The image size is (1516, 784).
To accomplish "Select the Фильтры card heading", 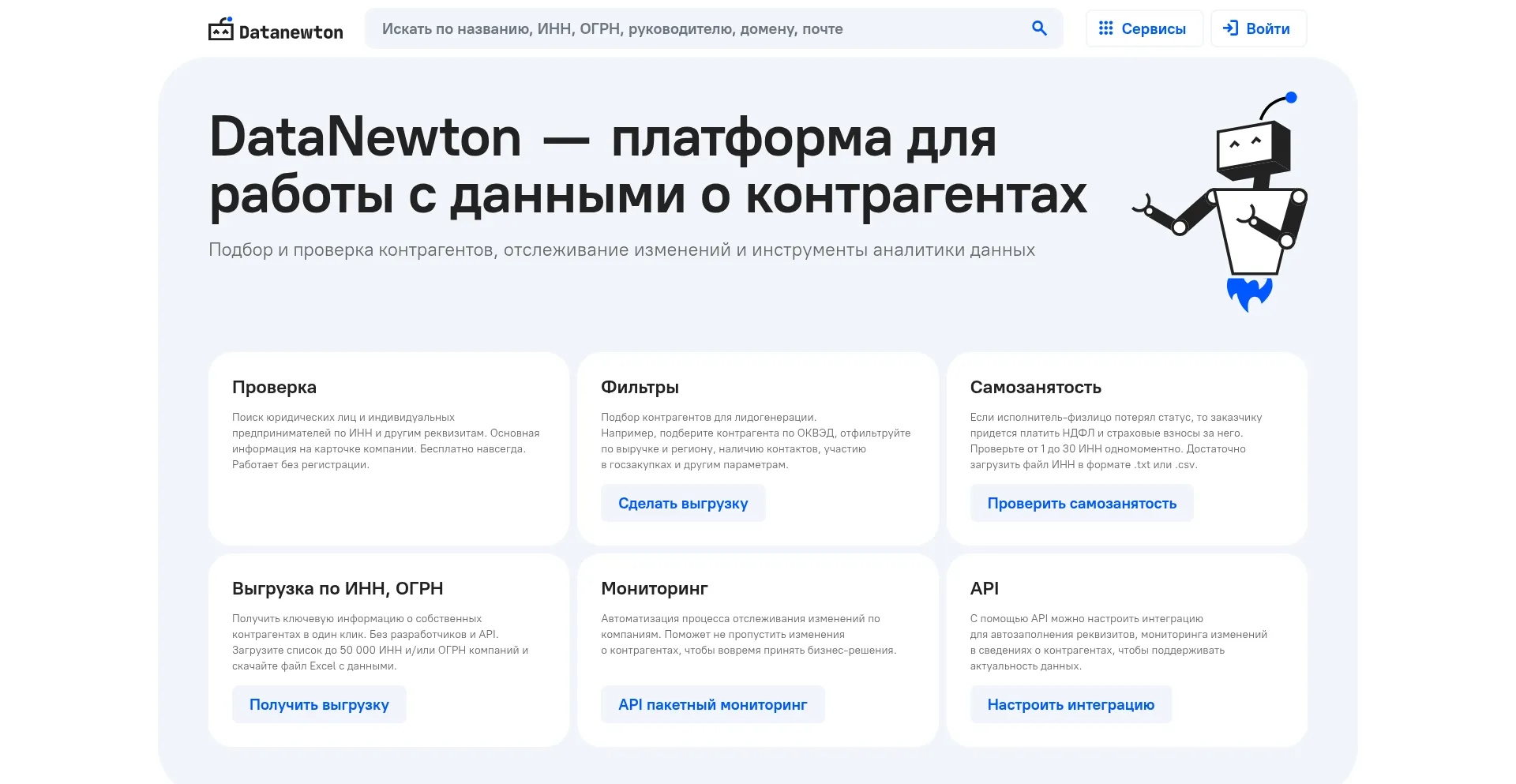I will (640, 388).
